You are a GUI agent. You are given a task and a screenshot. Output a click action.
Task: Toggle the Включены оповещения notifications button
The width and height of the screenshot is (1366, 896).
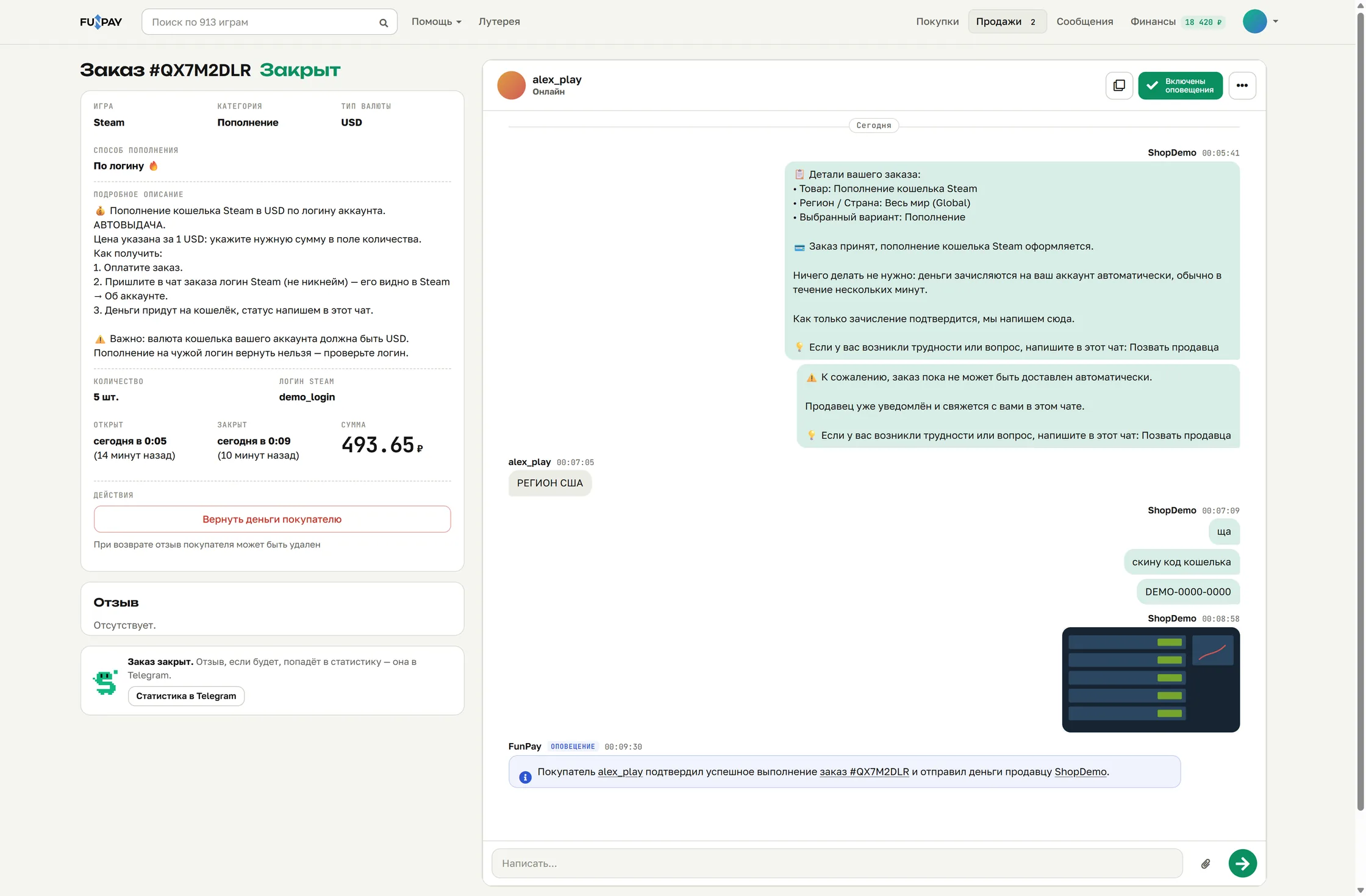(x=1180, y=85)
